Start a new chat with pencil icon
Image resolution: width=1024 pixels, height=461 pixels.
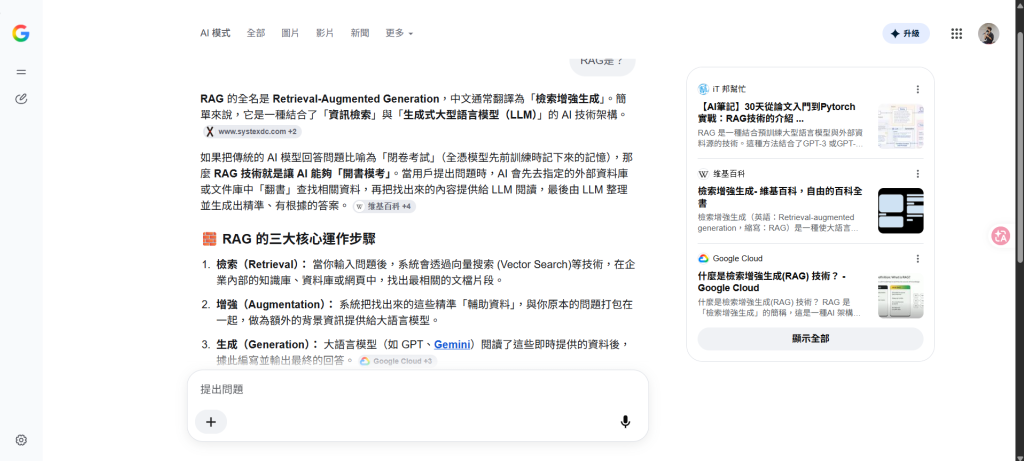coord(21,99)
